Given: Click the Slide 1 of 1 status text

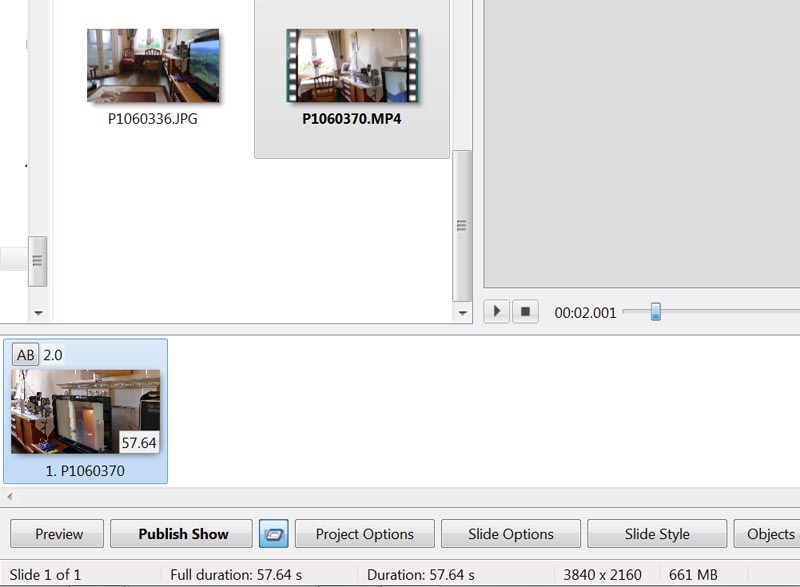Looking at the screenshot, I should coord(45,575).
